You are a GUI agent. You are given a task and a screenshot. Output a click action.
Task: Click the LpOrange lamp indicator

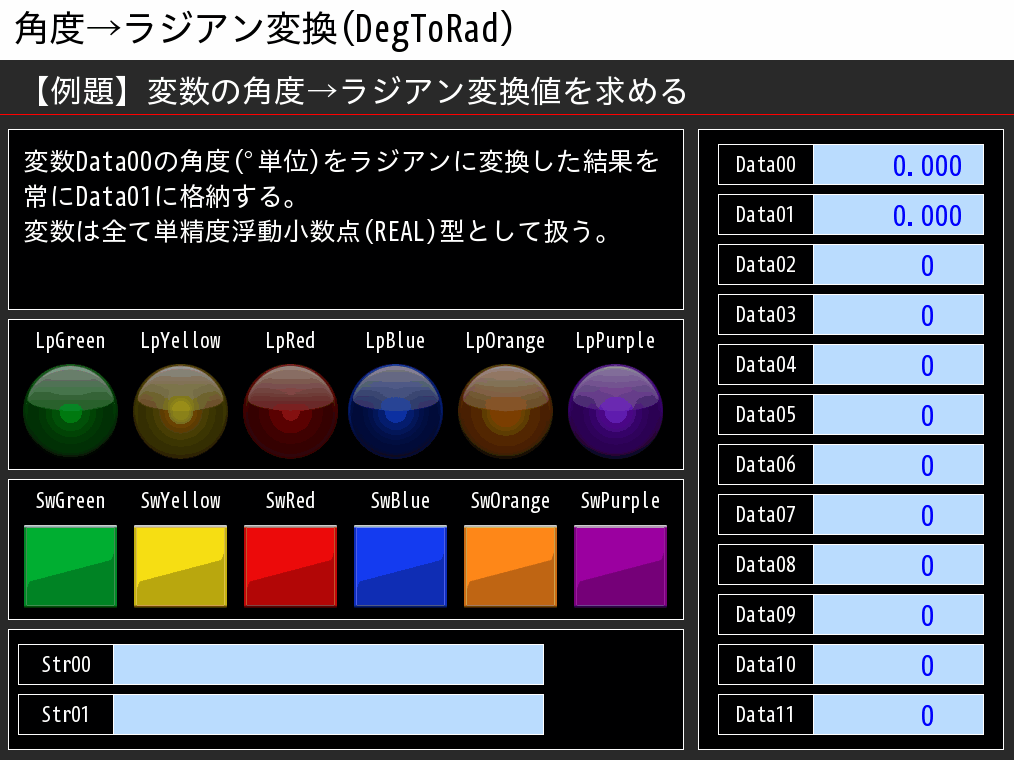point(505,411)
